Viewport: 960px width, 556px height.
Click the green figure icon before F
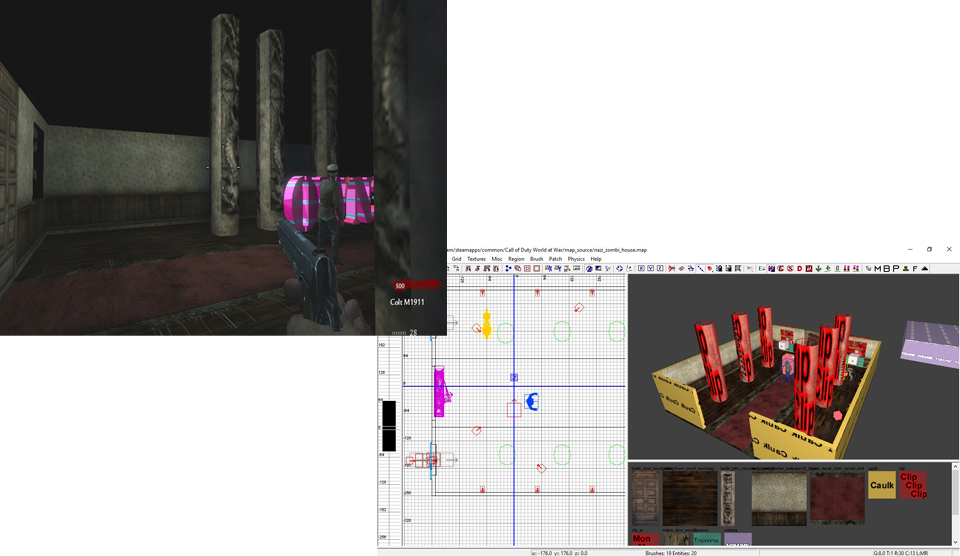(x=906, y=268)
